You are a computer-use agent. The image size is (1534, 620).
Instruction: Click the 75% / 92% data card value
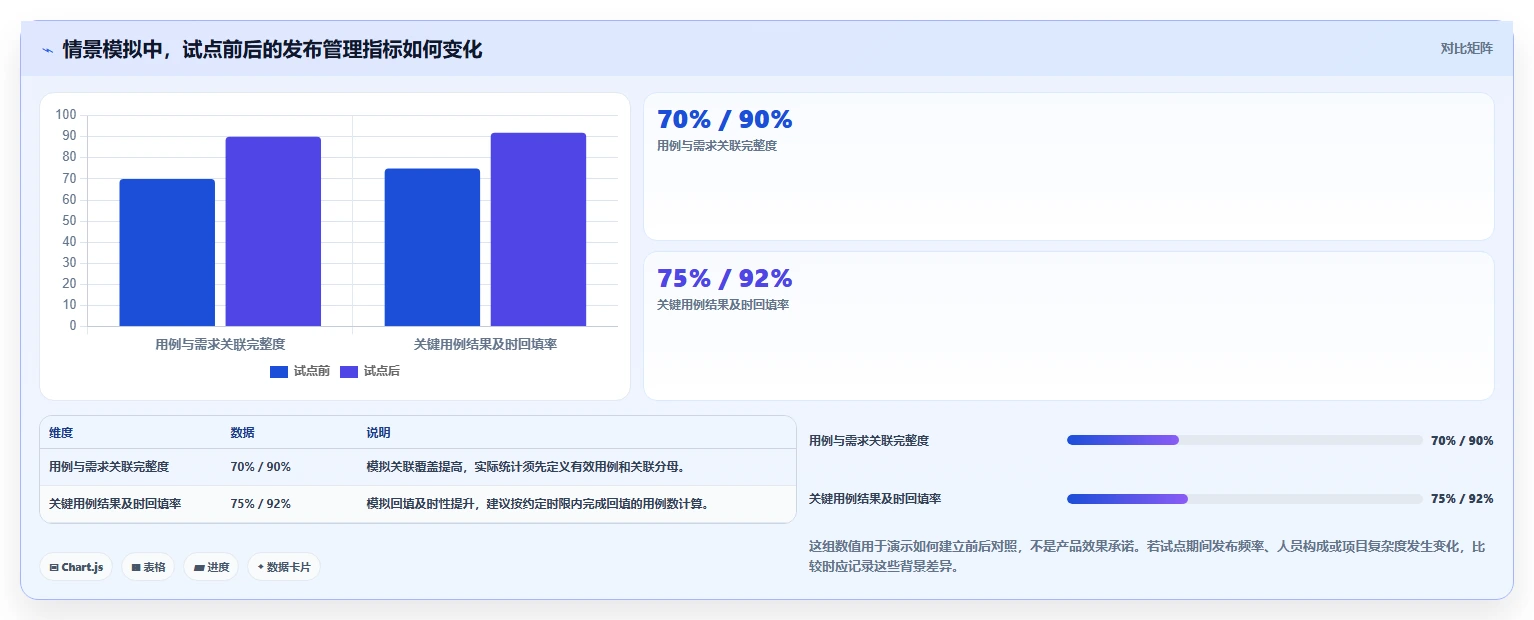tap(724, 278)
